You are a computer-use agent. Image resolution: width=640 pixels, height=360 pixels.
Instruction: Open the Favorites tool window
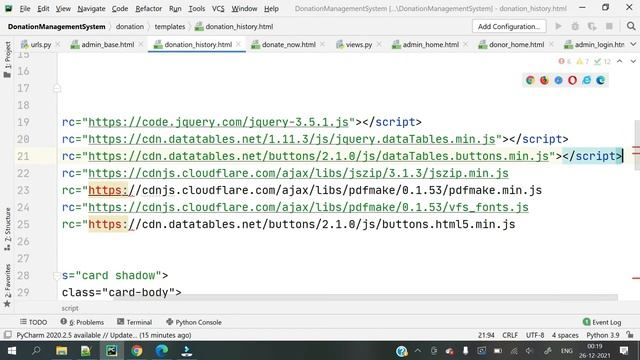[x=7, y=286]
